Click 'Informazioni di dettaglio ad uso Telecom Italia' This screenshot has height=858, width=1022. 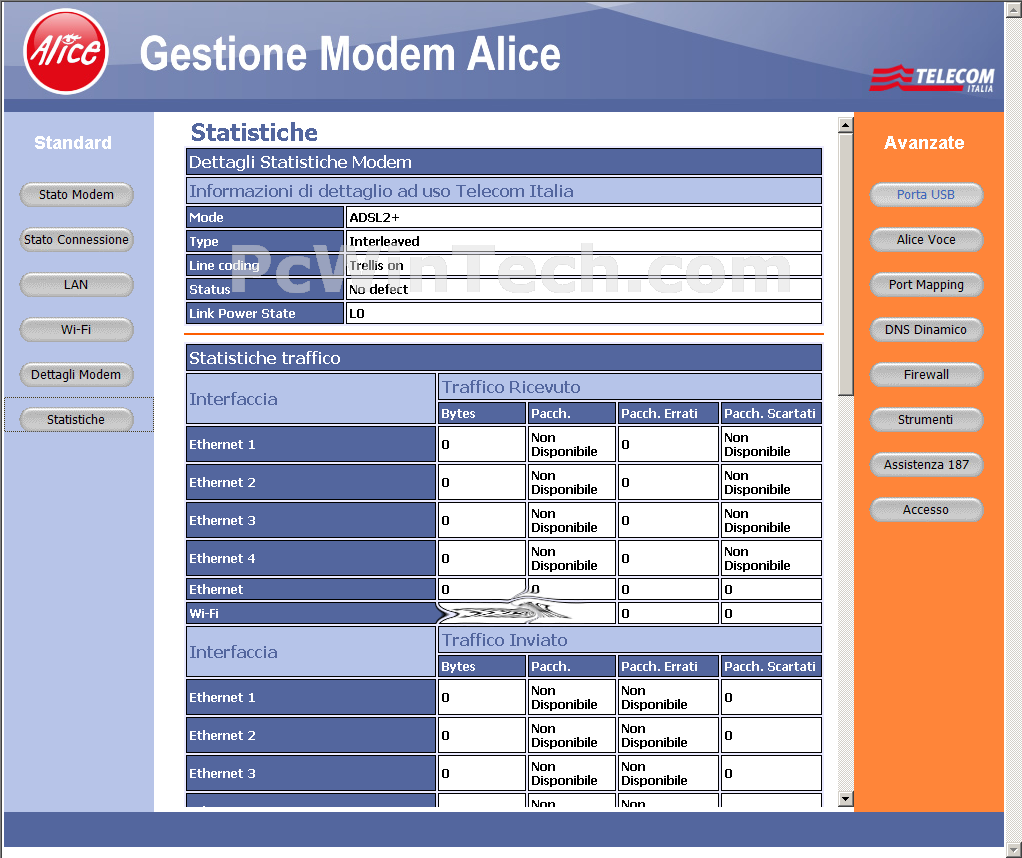coord(504,191)
